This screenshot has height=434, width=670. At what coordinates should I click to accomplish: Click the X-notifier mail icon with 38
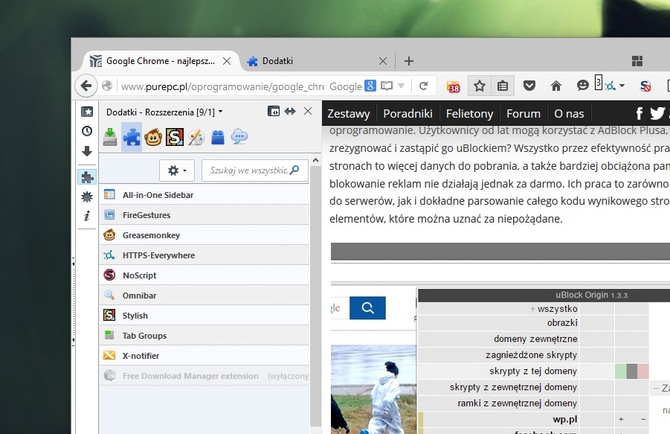(x=453, y=87)
